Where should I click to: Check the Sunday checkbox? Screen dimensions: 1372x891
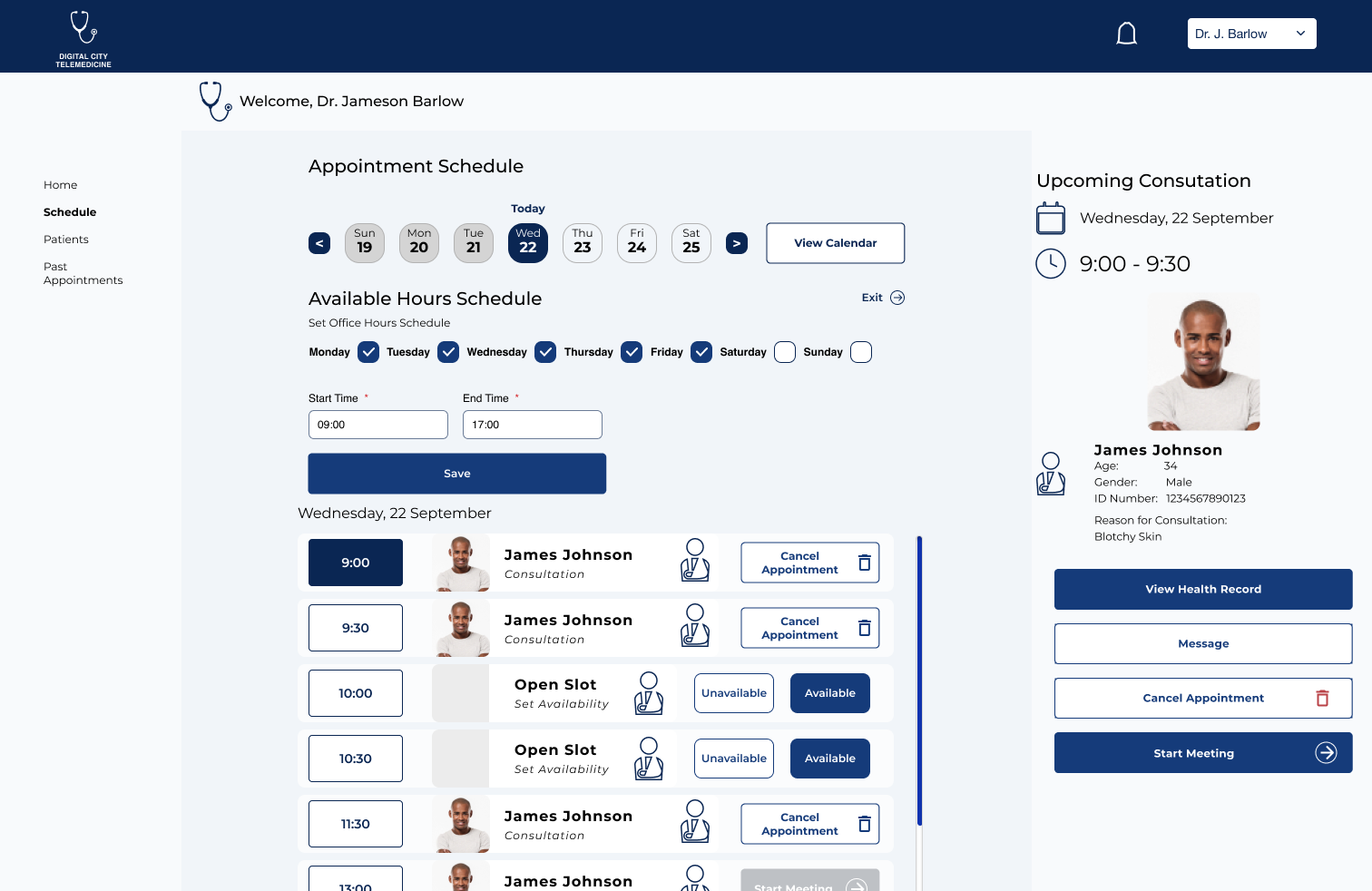(x=861, y=352)
